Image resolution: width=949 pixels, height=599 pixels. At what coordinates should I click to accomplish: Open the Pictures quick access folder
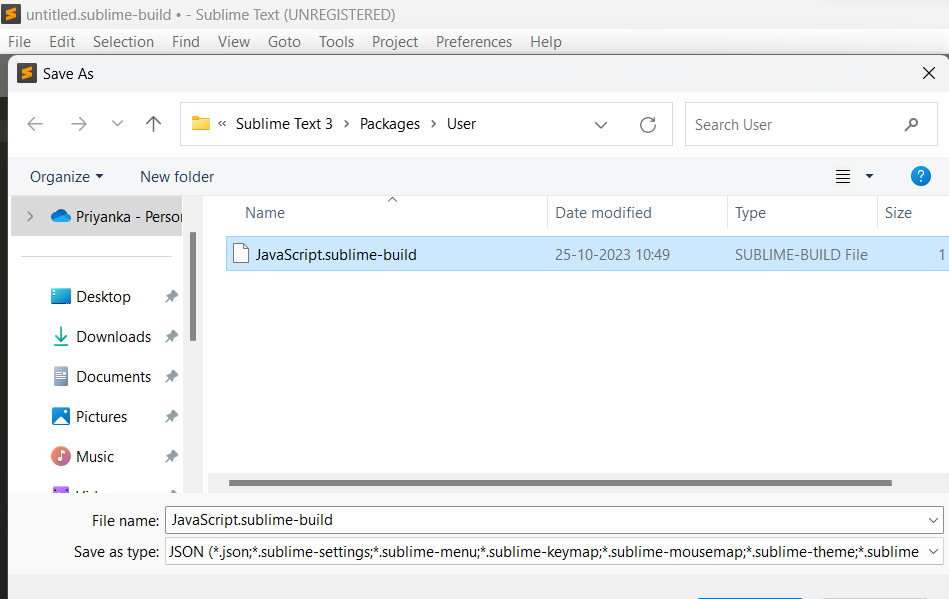pos(101,417)
